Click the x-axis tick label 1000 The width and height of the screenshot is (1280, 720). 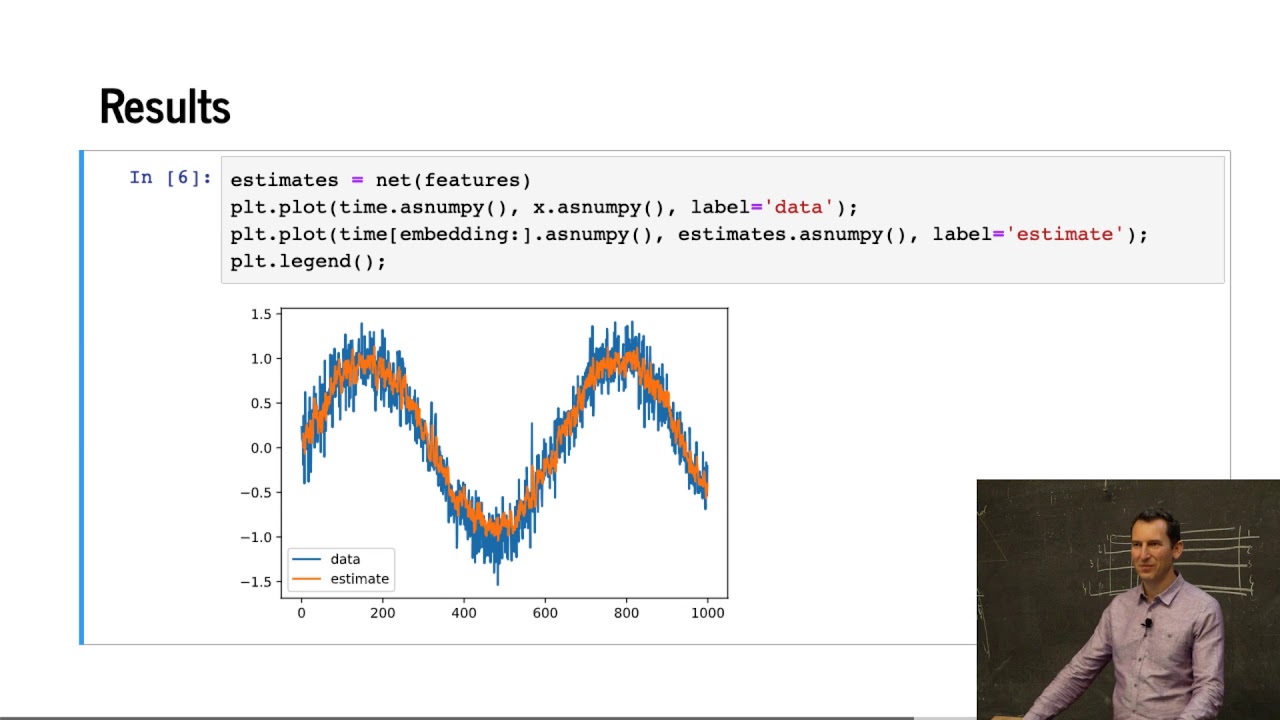(x=707, y=613)
